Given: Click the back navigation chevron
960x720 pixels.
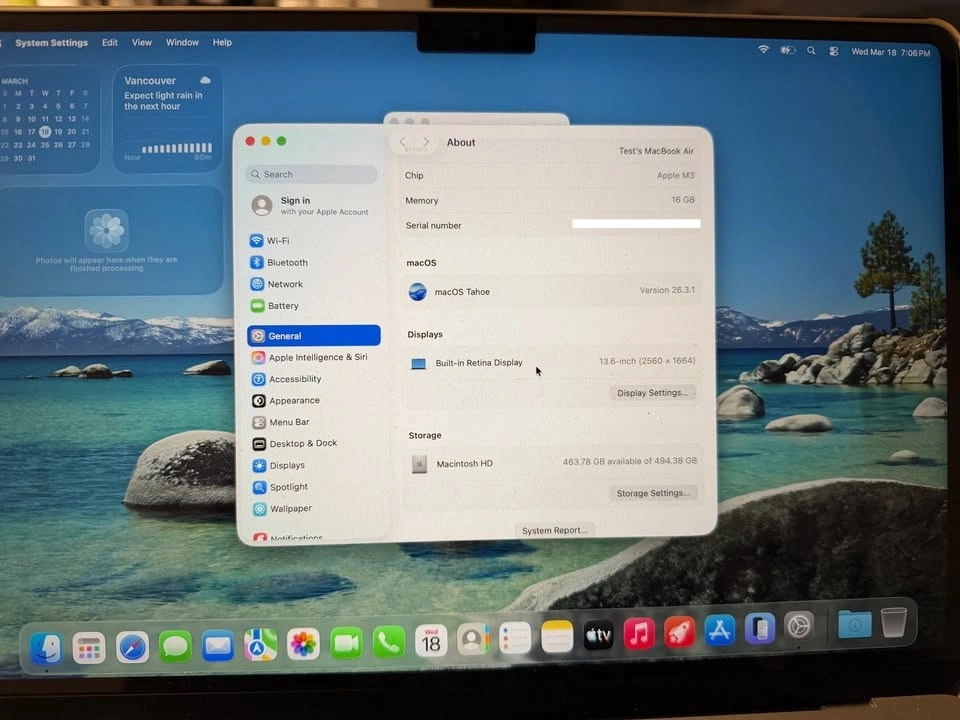Looking at the screenshot, I should (x=404, y=143).
